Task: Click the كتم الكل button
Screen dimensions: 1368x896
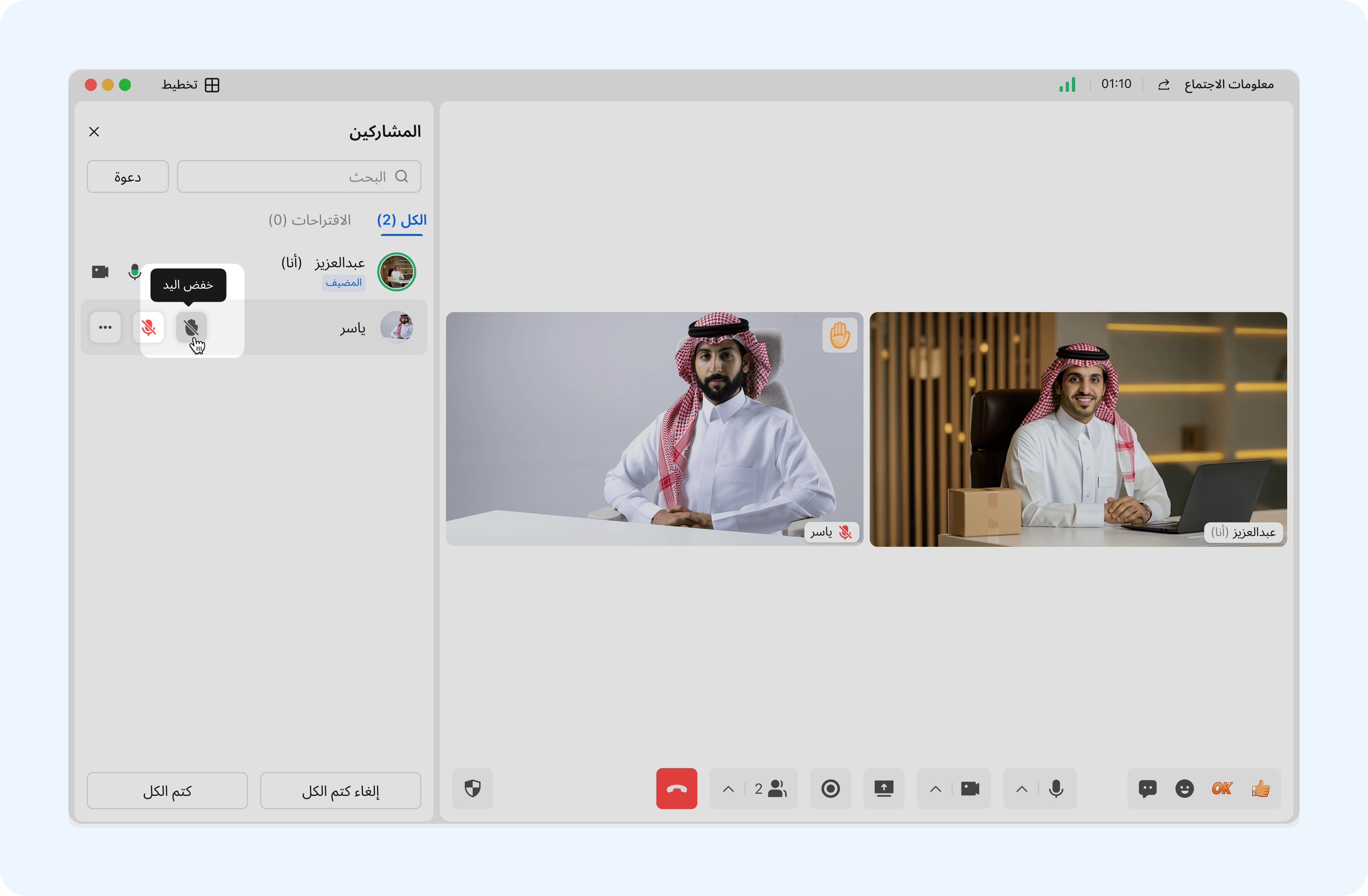Action: point(167,791)
